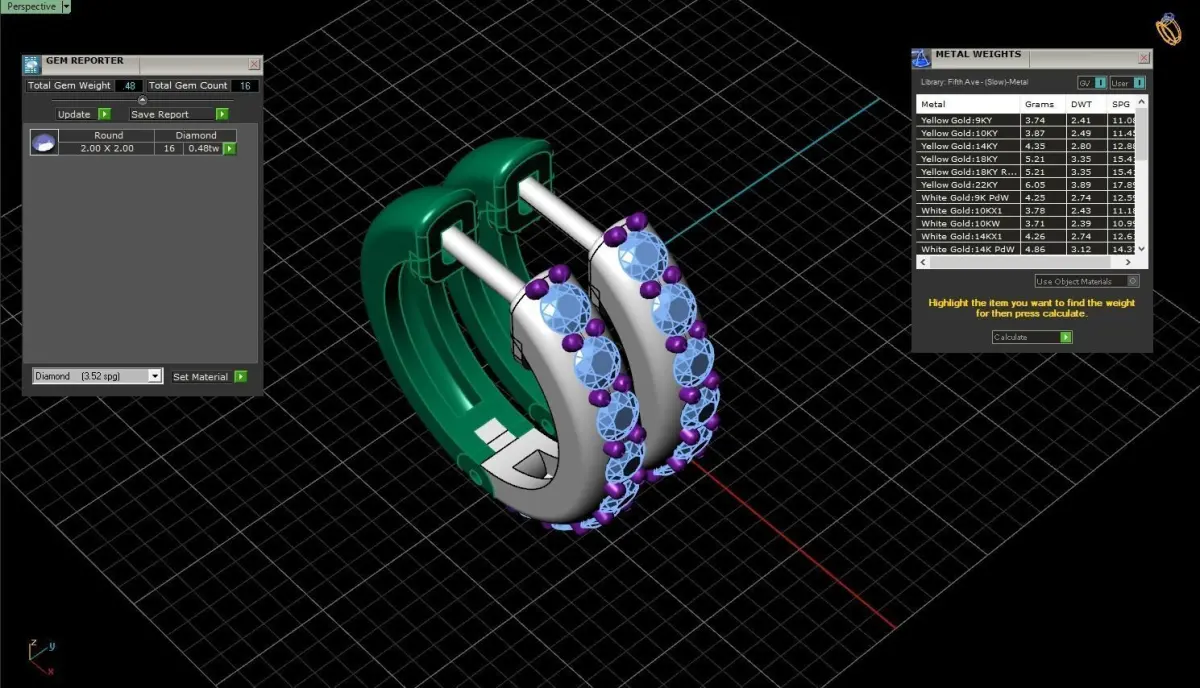Image resolution: width=1200 pixels, height=688 pixels.
Task: Click the Metal column header
Action: [968, 104]
